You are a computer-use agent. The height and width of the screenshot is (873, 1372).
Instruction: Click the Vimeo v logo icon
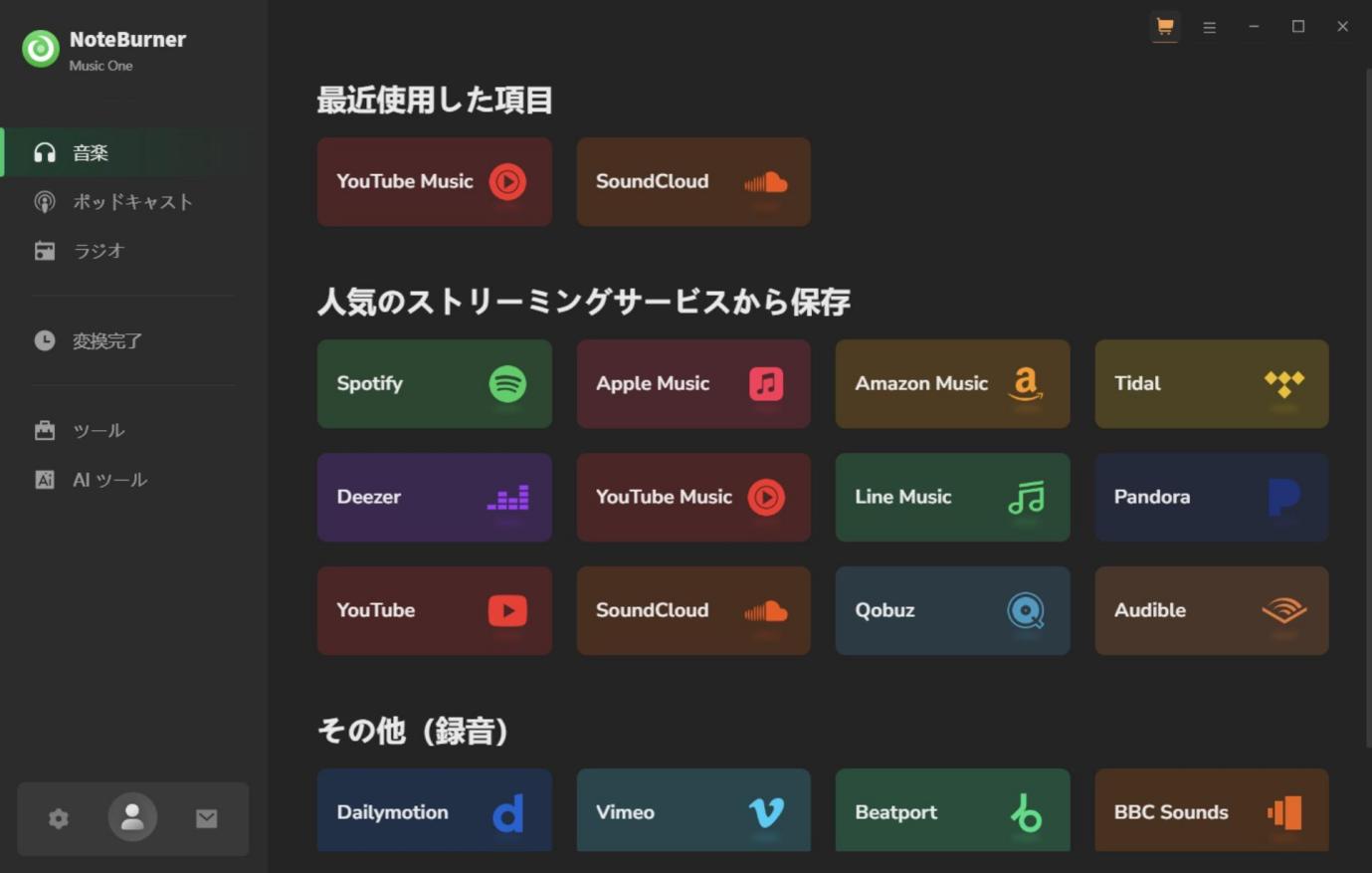766,812
